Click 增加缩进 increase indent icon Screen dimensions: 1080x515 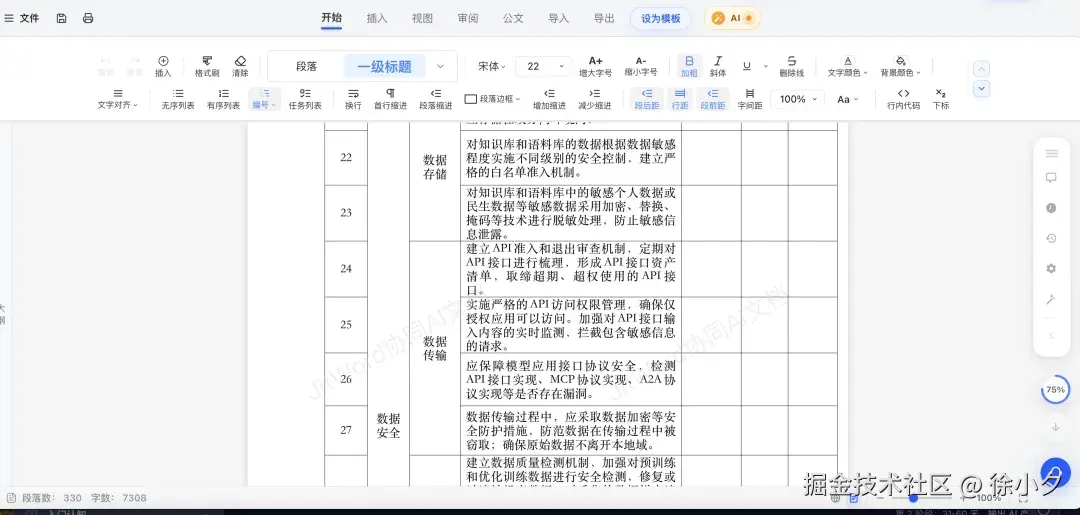pos(550,99)
